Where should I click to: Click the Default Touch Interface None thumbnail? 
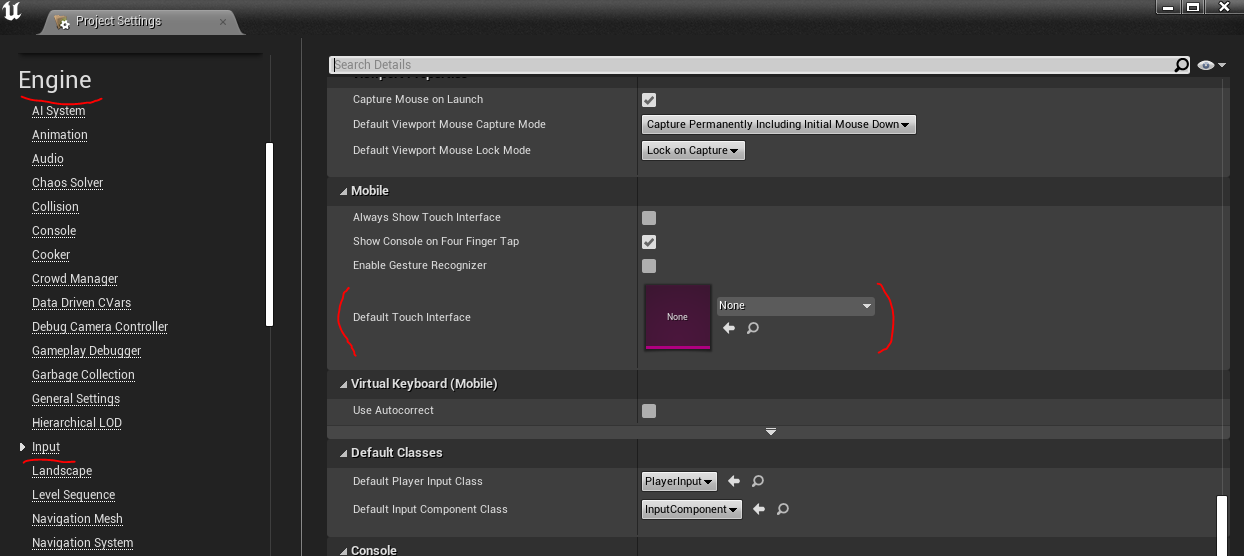[x=677, y=317]
